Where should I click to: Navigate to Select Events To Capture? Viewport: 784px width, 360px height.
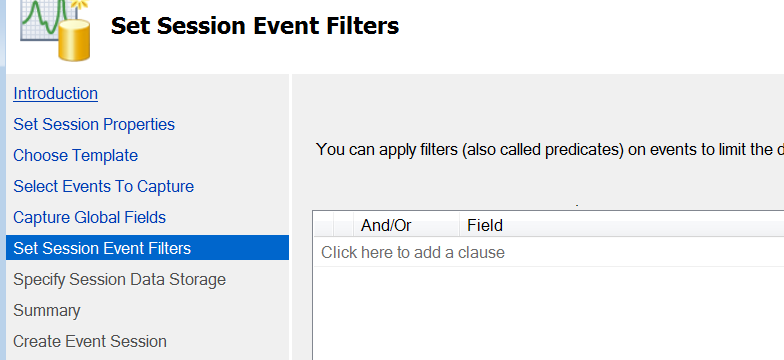(104, 186)
